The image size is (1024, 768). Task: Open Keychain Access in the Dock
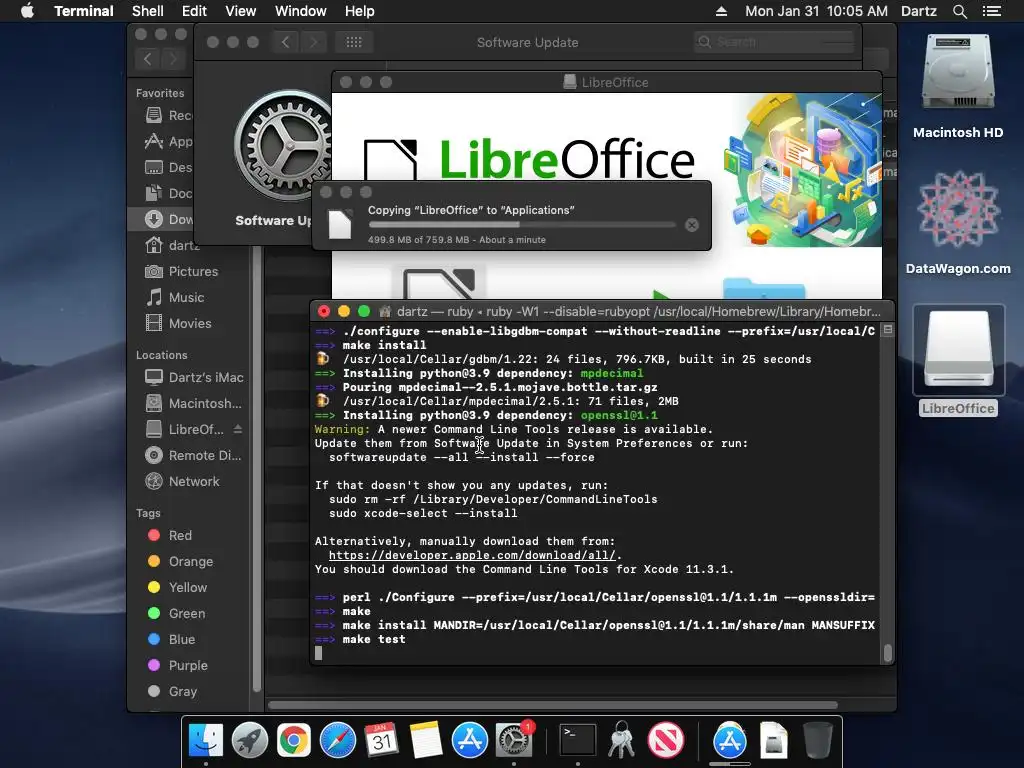[622, 741]
